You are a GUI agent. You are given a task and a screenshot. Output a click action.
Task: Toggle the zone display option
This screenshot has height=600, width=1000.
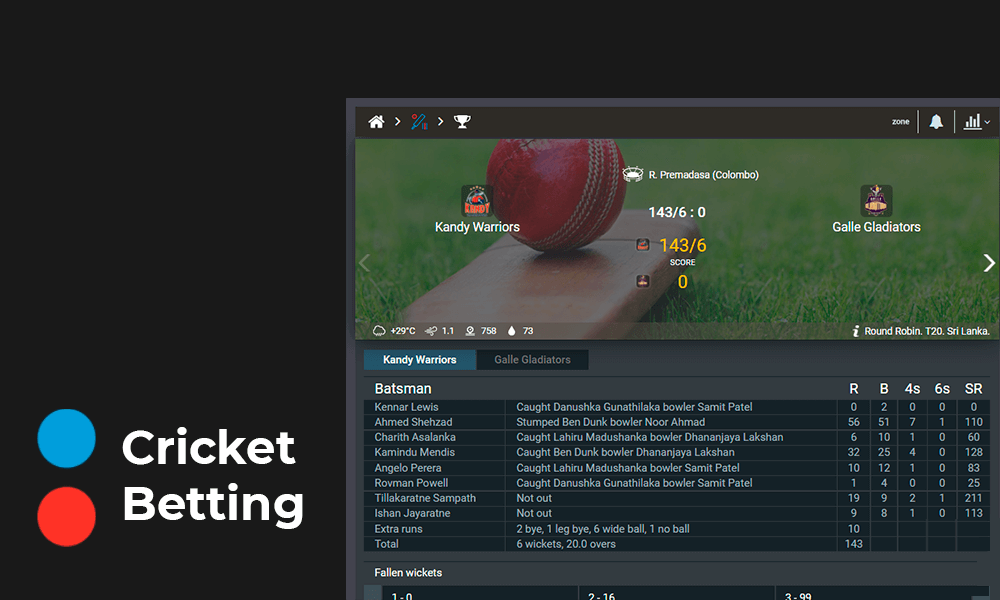(x=900, y=121)
